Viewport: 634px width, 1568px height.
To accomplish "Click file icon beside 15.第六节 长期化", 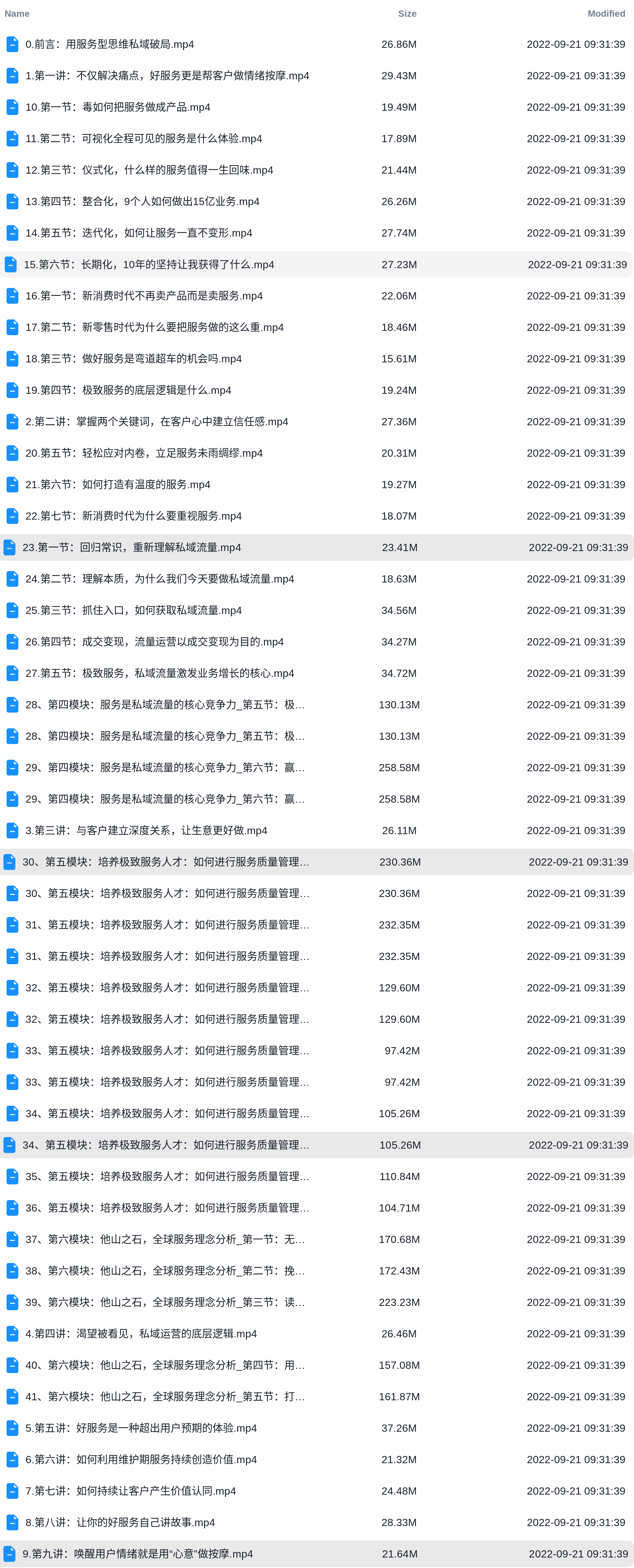I will point(10,264).
